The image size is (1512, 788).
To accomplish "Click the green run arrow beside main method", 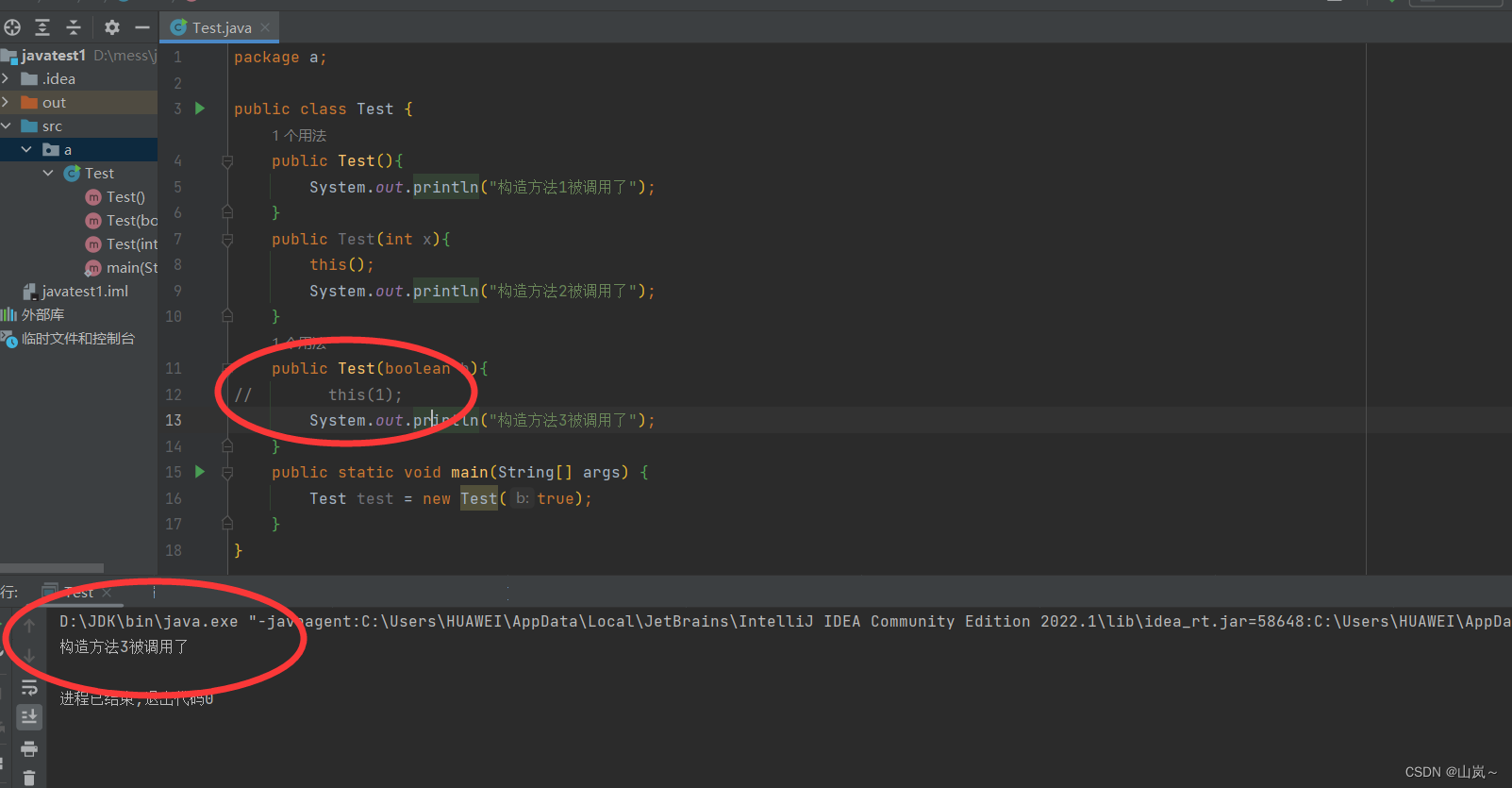I will 200,471.
